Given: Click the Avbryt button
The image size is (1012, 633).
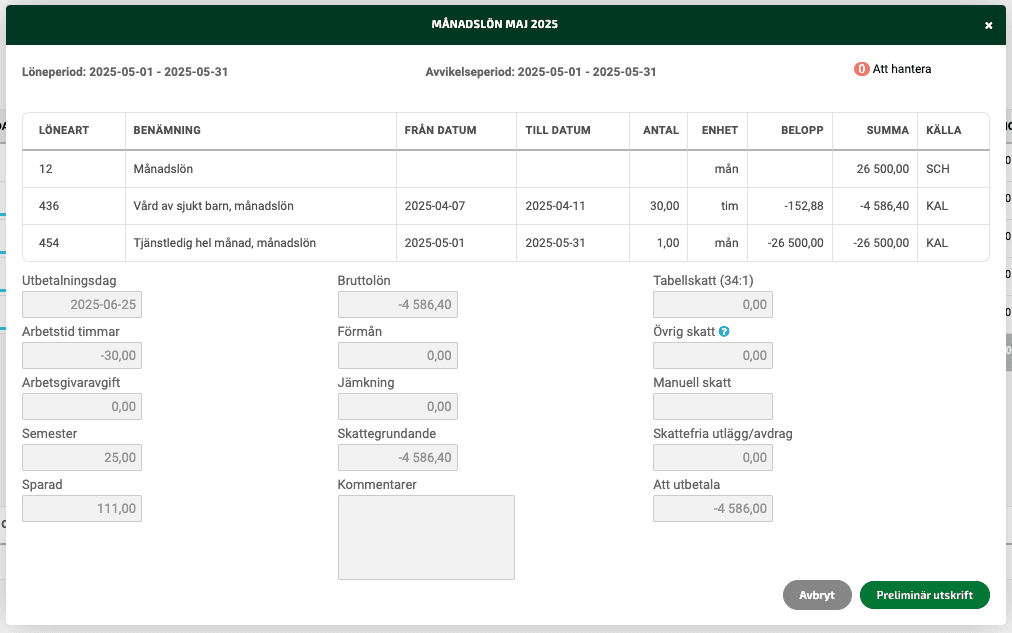Looking at the screenshot, I should (817, 595).
